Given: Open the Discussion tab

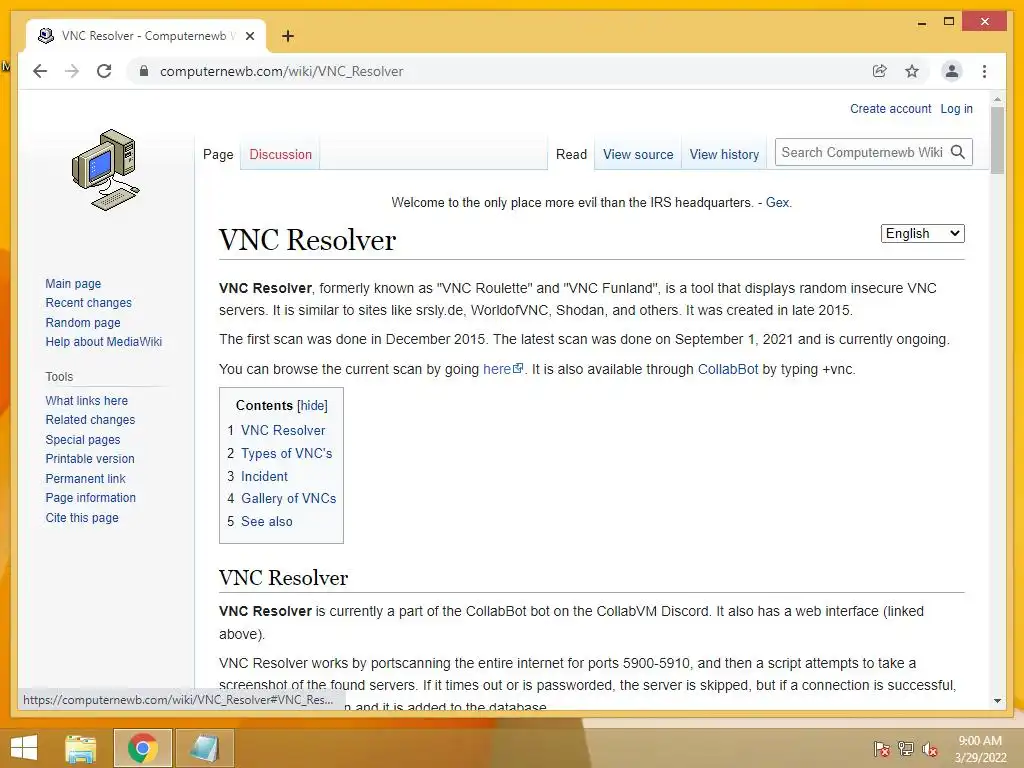Looking at the screenshot, I should click(x=280, y=155).
